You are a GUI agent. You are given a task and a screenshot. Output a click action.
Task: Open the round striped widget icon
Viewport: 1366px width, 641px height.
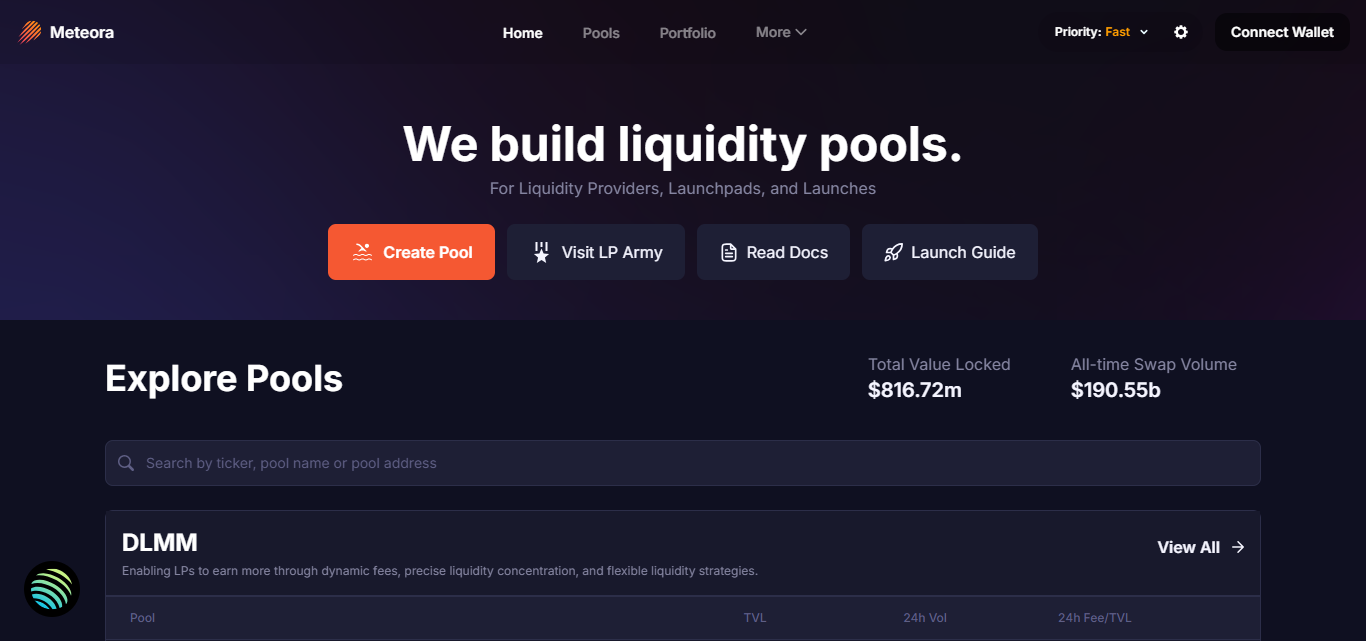[x=52, y=589]
